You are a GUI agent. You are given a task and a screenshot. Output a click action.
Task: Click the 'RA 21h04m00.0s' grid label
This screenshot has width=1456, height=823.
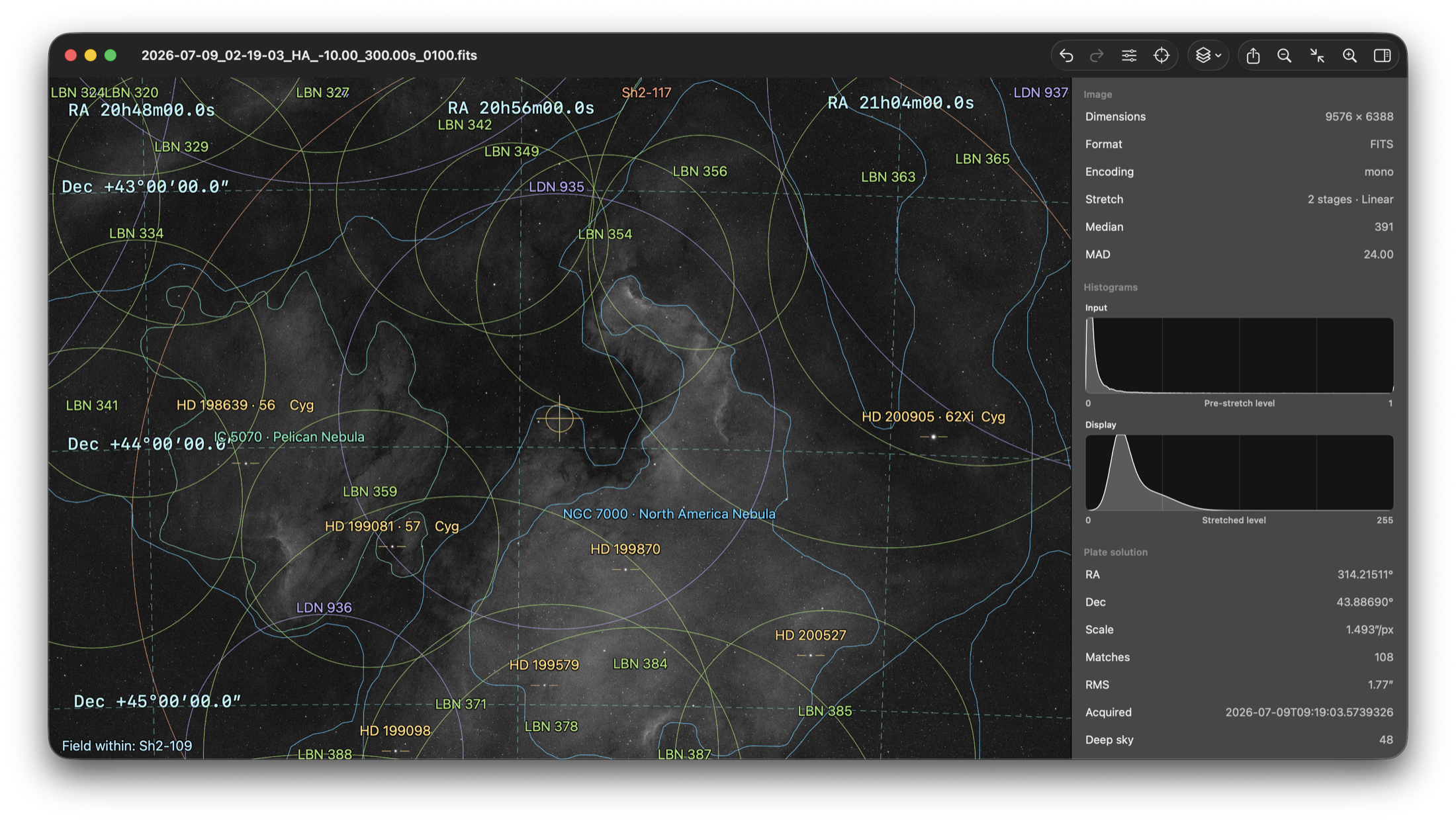click(901, 103)
